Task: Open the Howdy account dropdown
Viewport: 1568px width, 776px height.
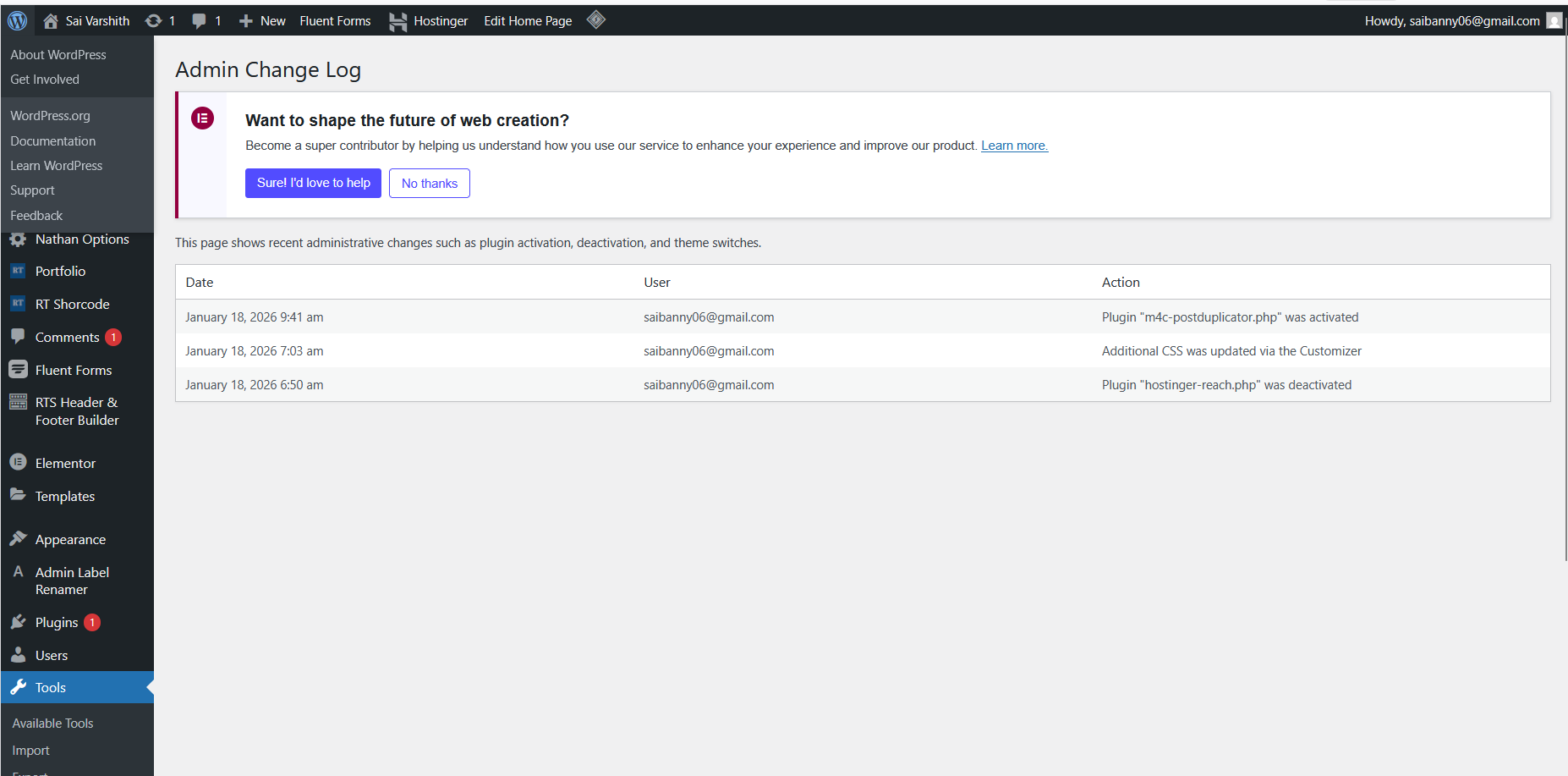Action: point(1451,20)
